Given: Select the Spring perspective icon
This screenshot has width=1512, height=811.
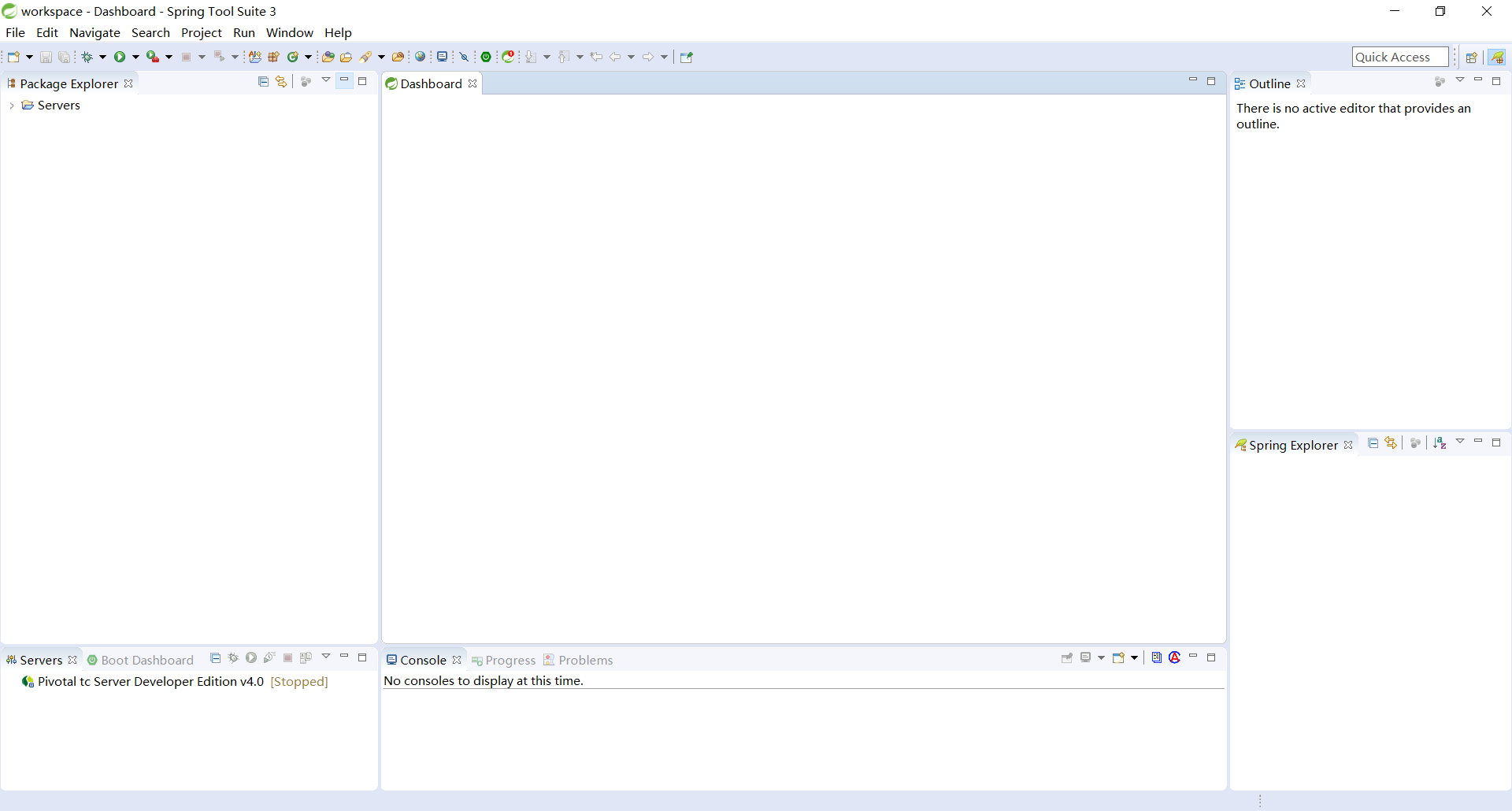Looking at the screenshot, I should (x=1497, y=57).
